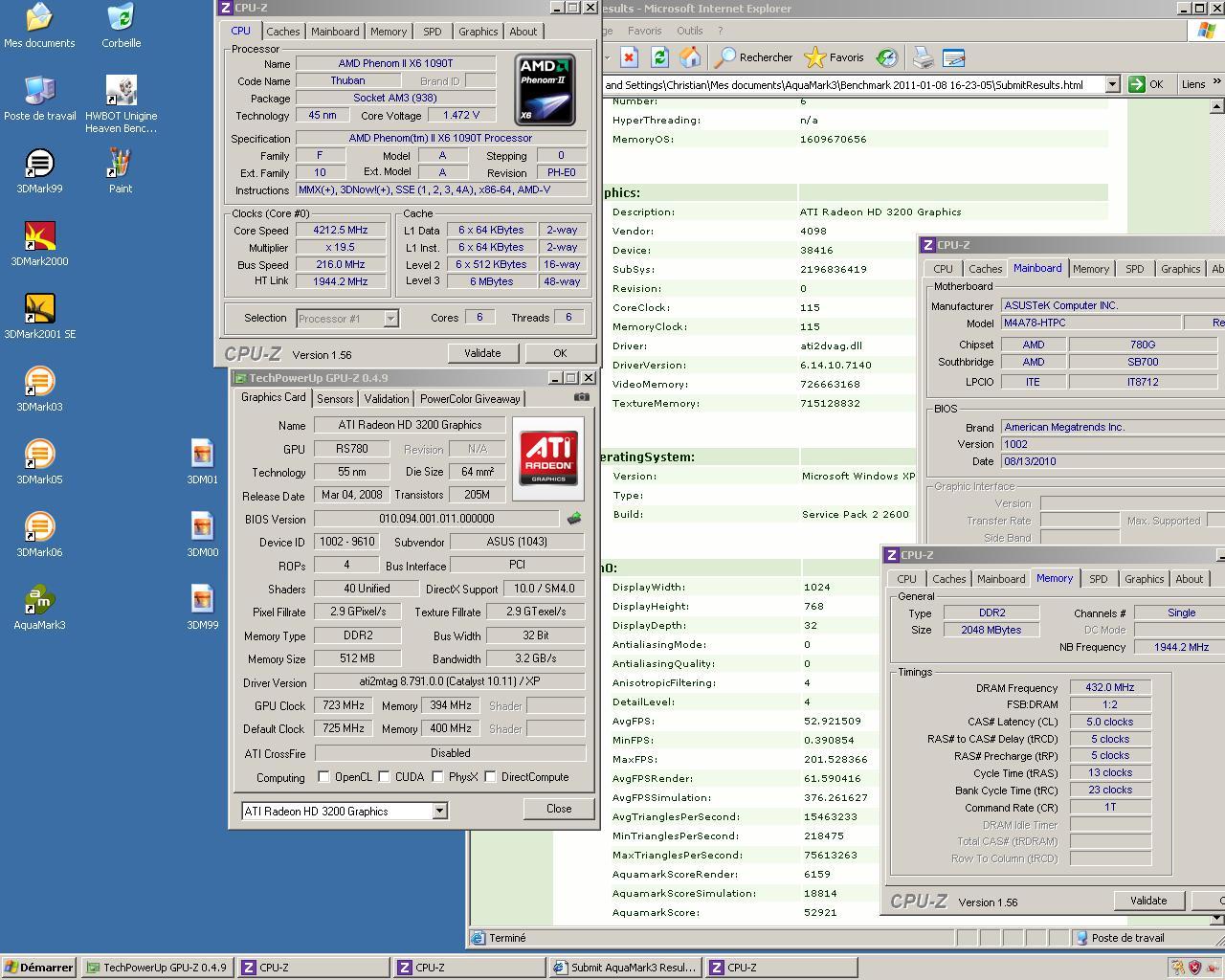Viewport: 1225px width, 980px height.
Task: Click Rechercher search toolbar button
Action: (754, 57)
